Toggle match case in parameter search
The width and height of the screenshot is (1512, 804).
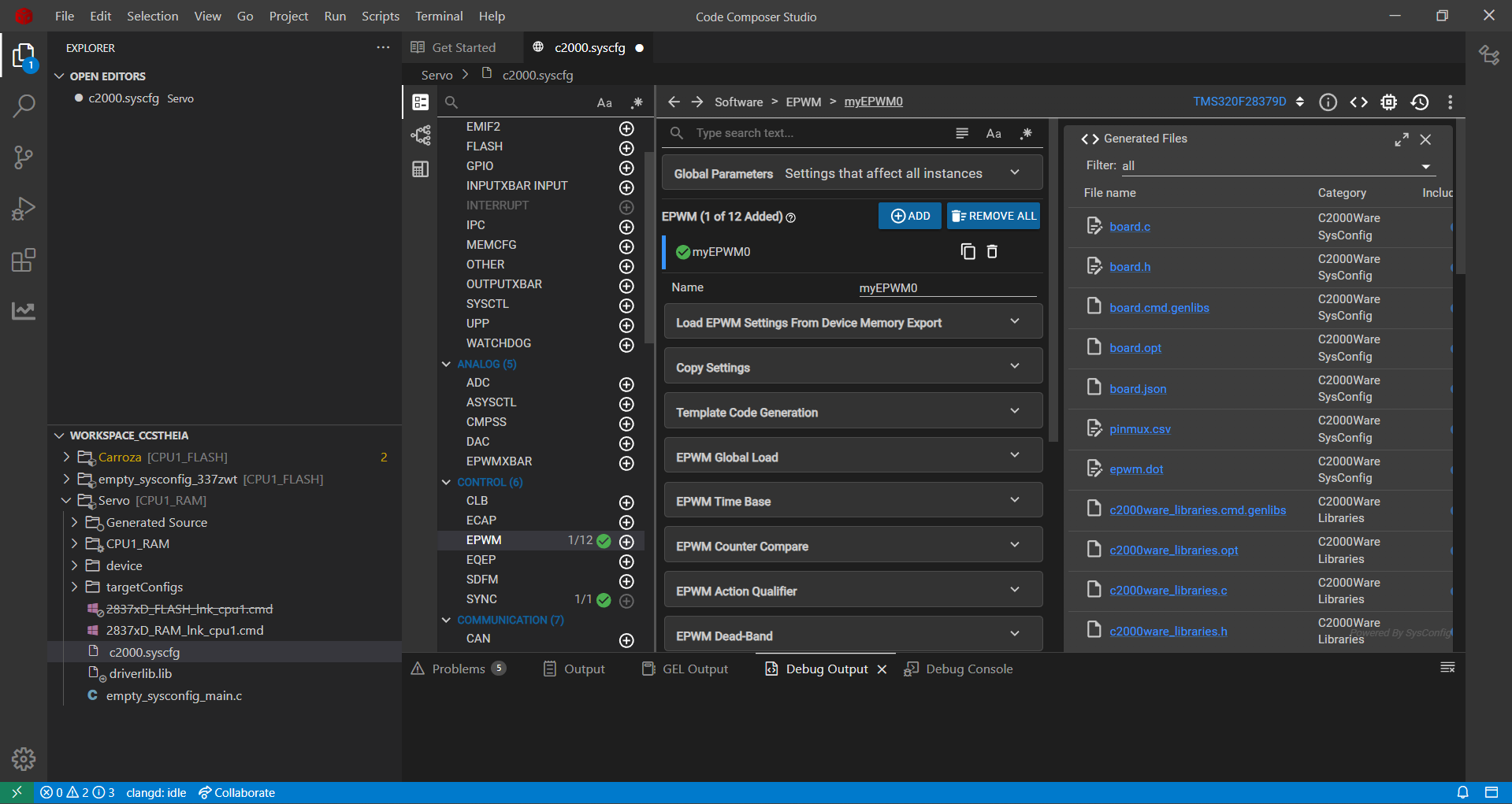(x=994, y=133)
